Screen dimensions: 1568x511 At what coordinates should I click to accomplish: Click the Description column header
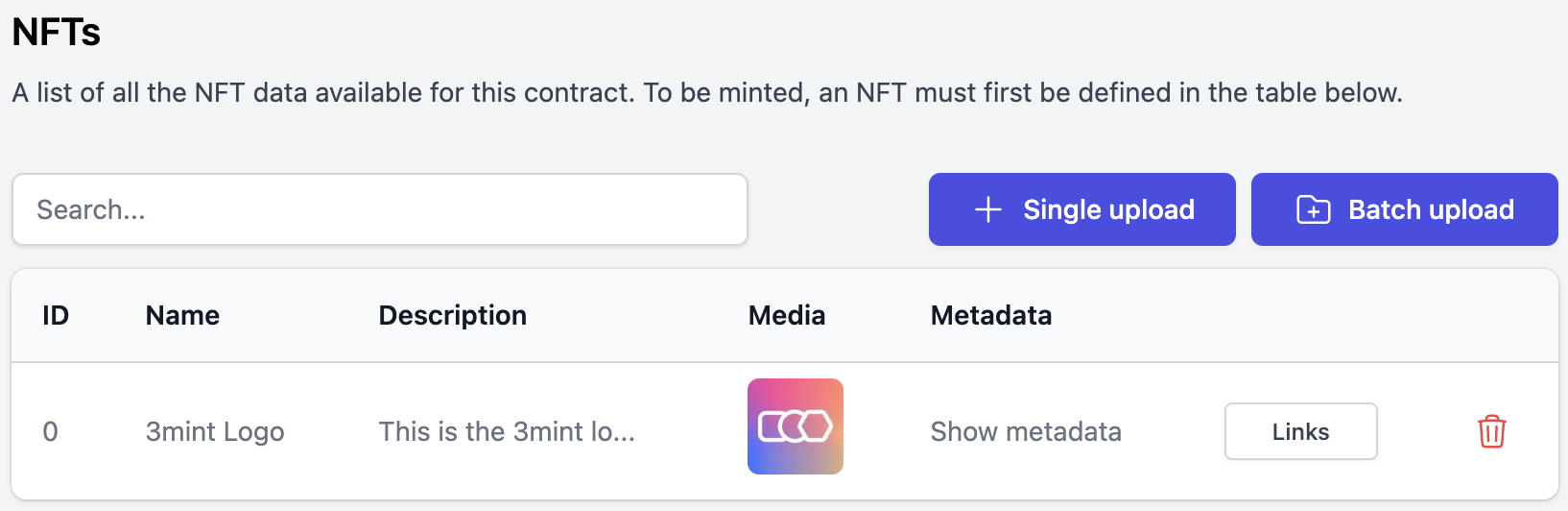[x=453, y=315]
